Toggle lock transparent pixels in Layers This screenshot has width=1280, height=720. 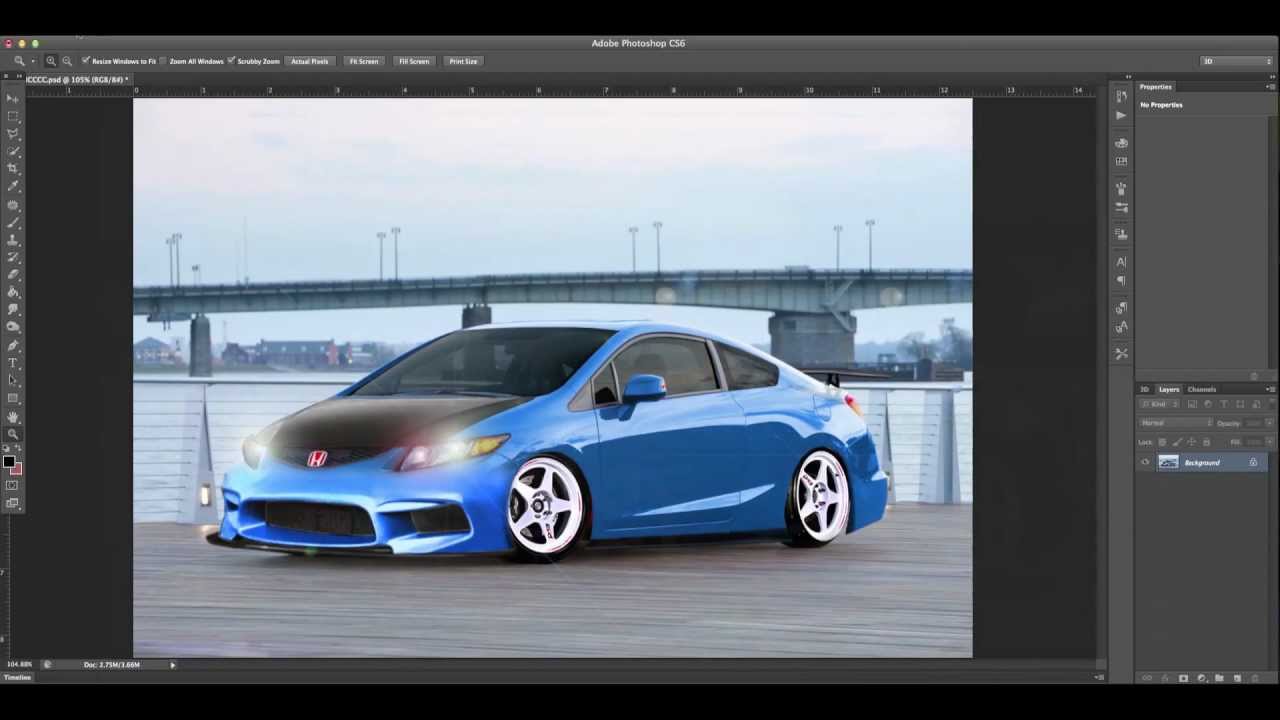[x=1162, y=442]
